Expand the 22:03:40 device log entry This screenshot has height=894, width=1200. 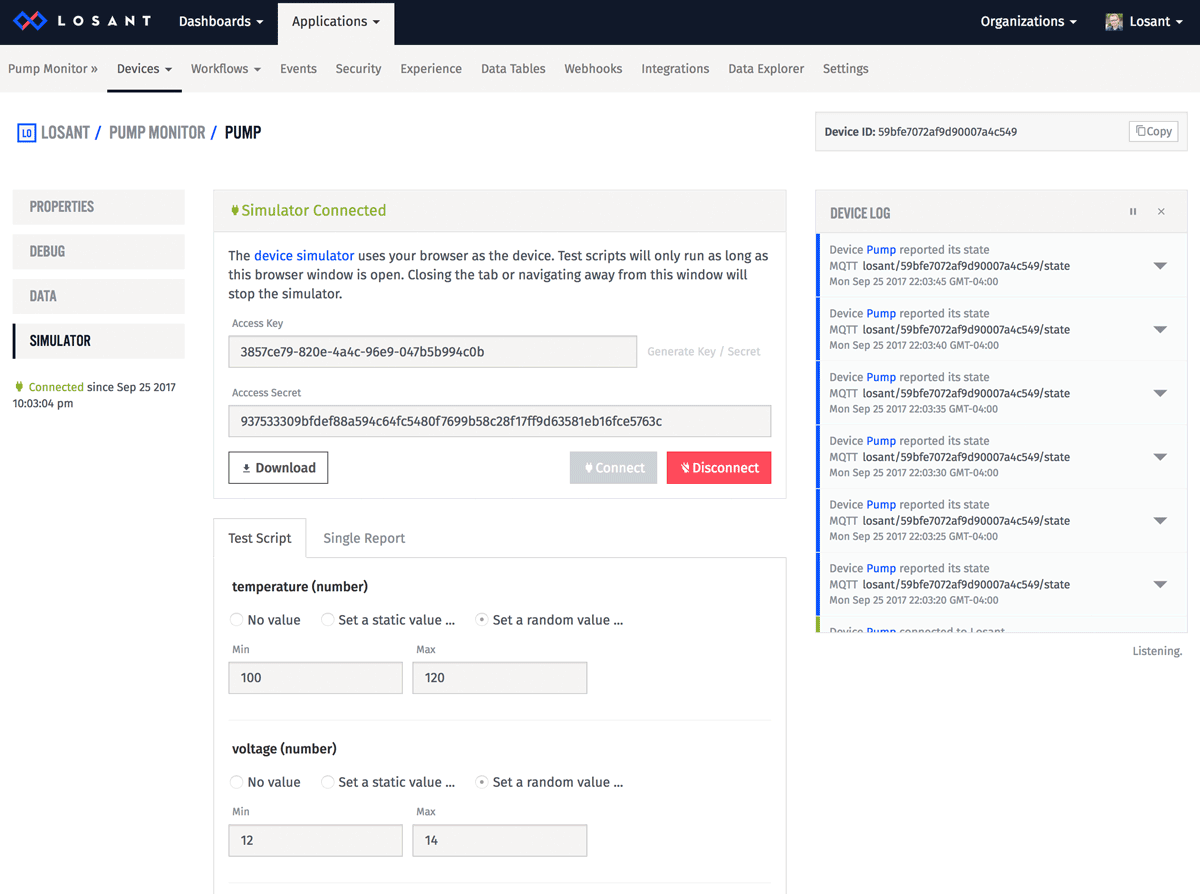[1160, 330]
